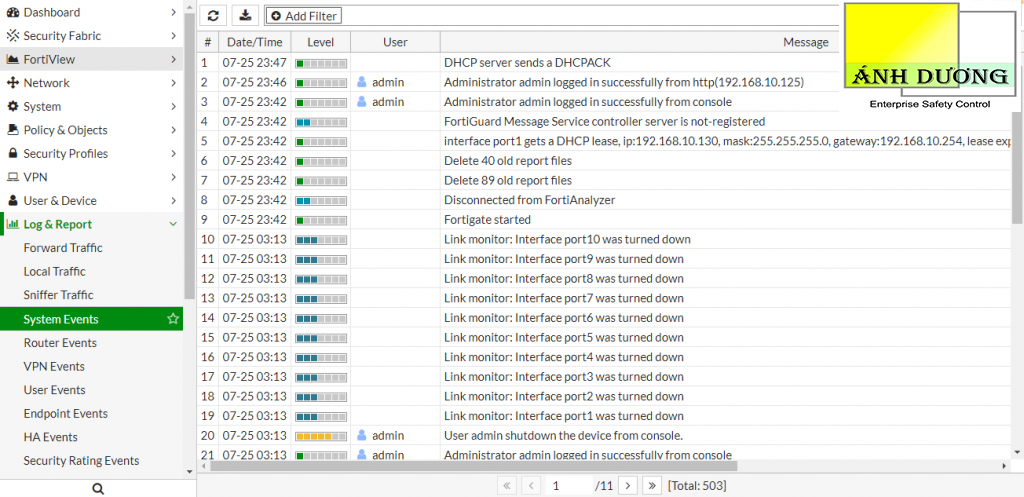This screenshot has width=1024, height=497.
Task: Click admin user icon in row 20
Action: [362, 435]
